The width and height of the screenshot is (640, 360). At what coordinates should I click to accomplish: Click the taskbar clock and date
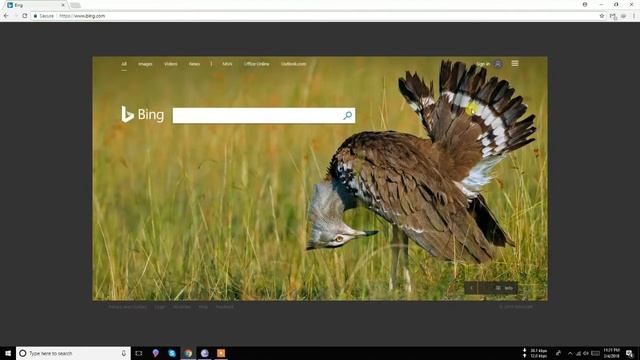[611, 353]
